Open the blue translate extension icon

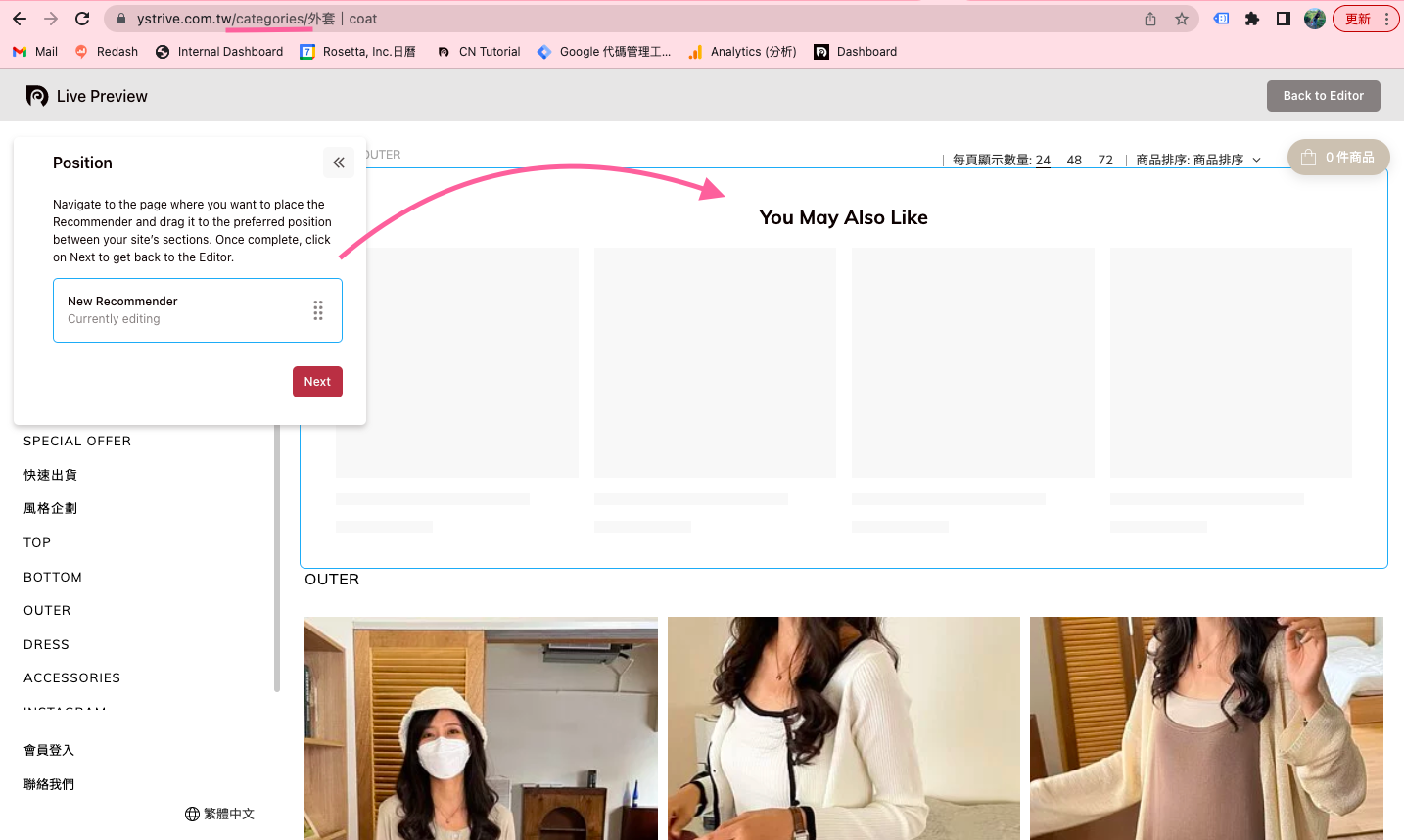(1221, 19)
